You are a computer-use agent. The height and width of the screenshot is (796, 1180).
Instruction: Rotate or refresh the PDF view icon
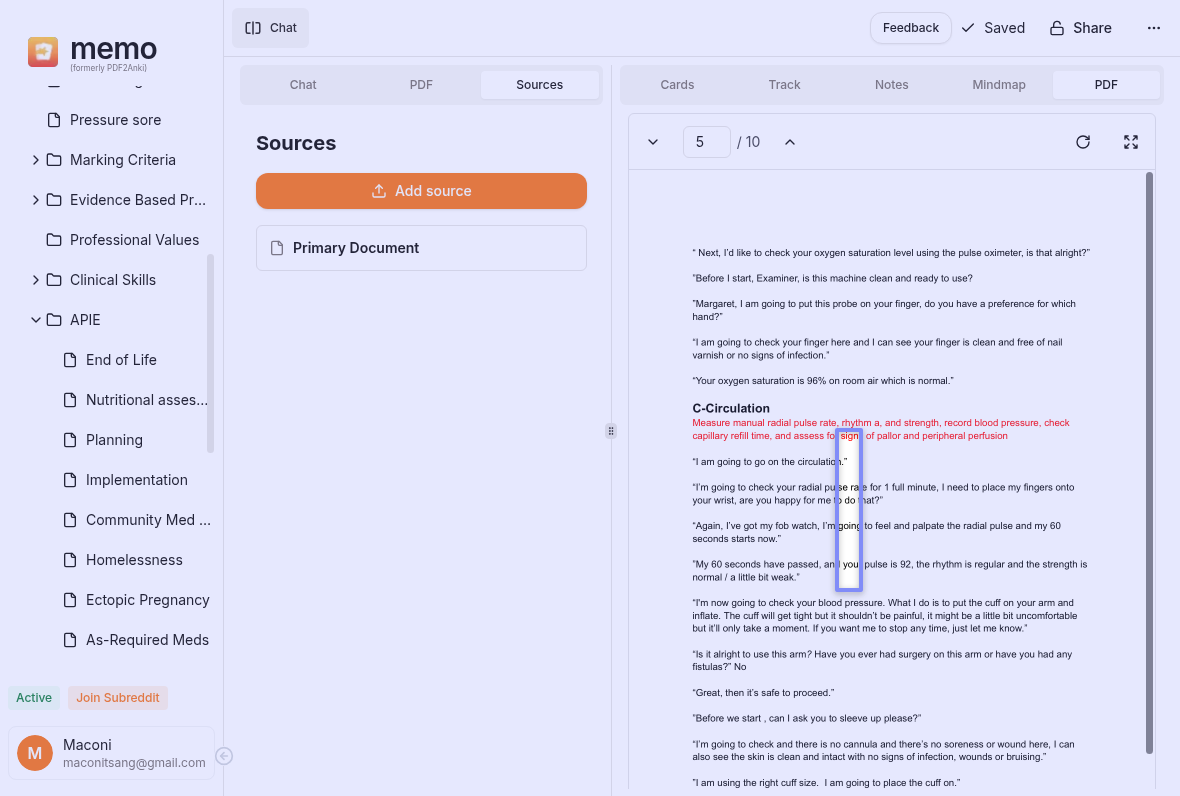click(1083, 142)
